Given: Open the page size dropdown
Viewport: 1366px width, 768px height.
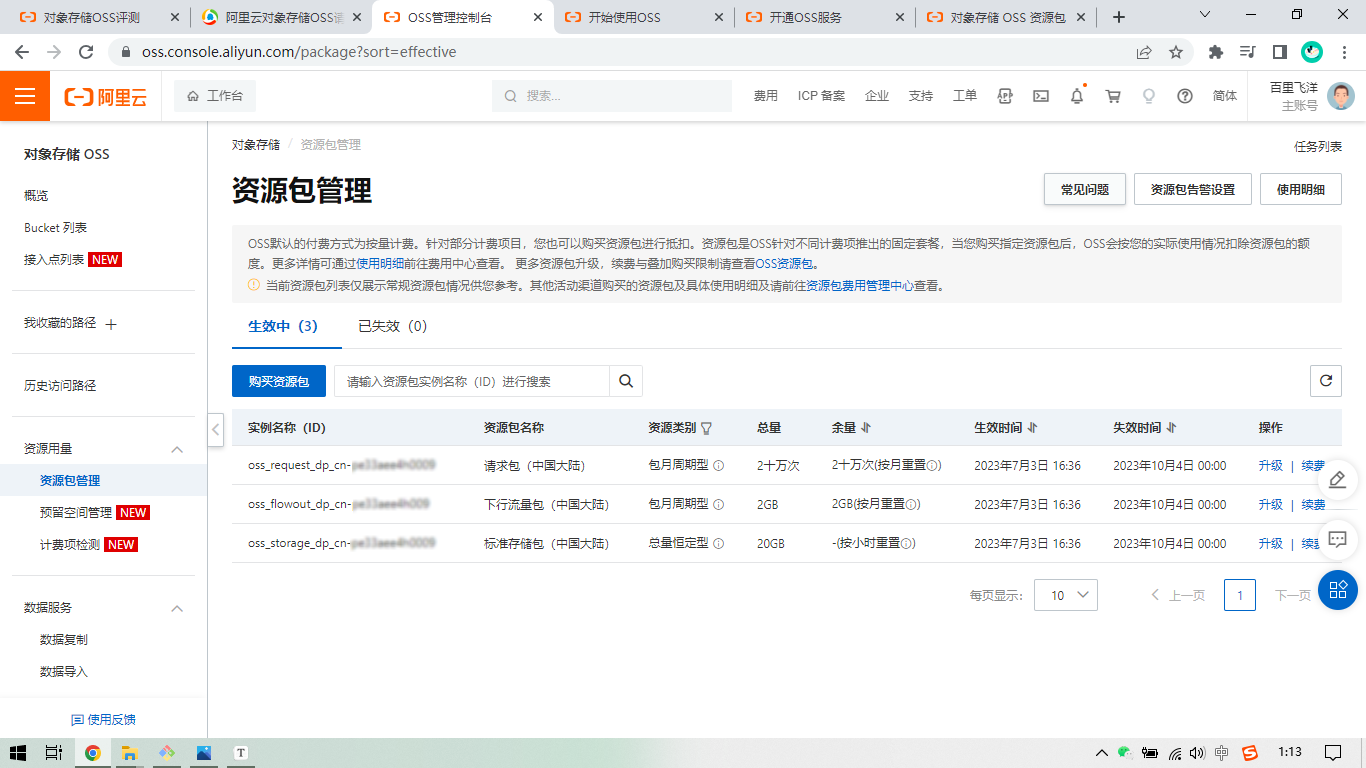Looking at the screenshot, I should tap(1065, 595).
